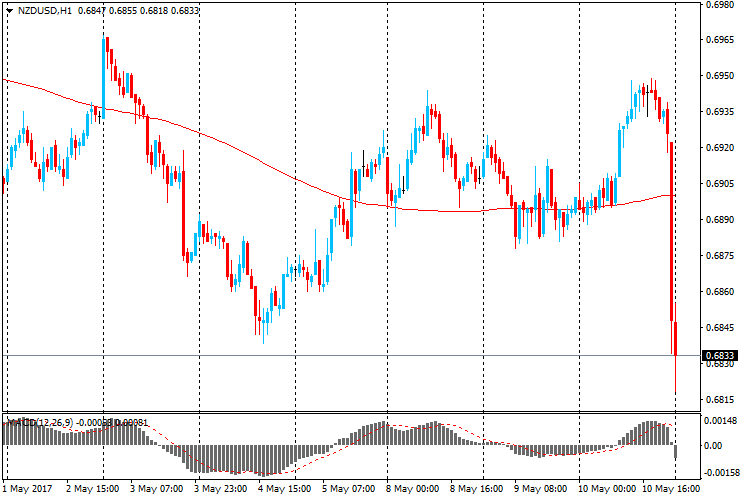Screen dimensions: 740x500
Task: Click the 0.6890 price scale value
Action: 720,220
